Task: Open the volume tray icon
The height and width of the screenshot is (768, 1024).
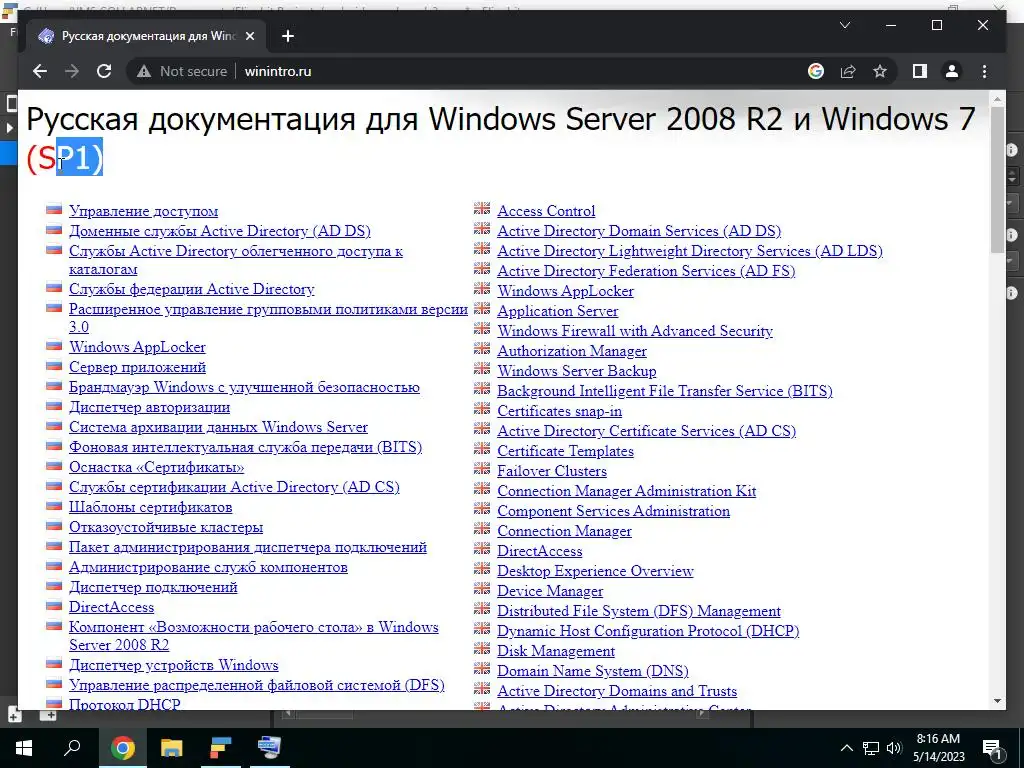Action: (x=894, y=748)
